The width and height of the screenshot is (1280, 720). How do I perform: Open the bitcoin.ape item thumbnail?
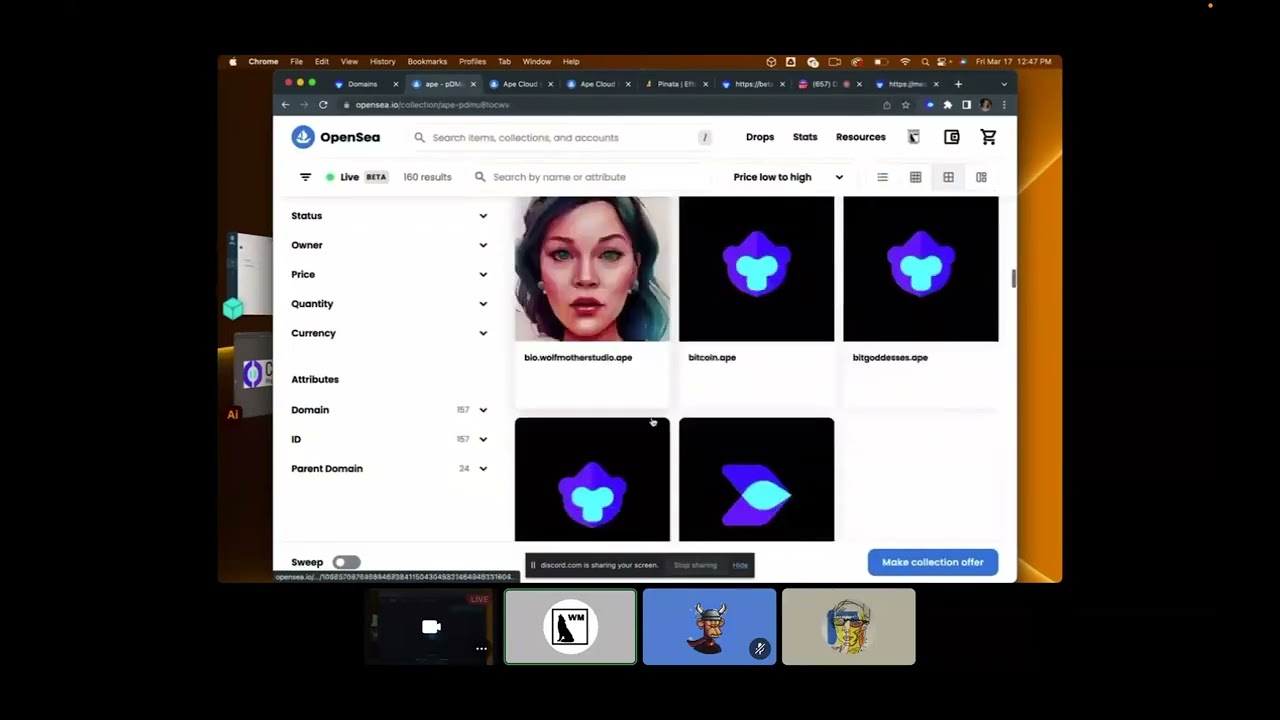tap(756, 269)
